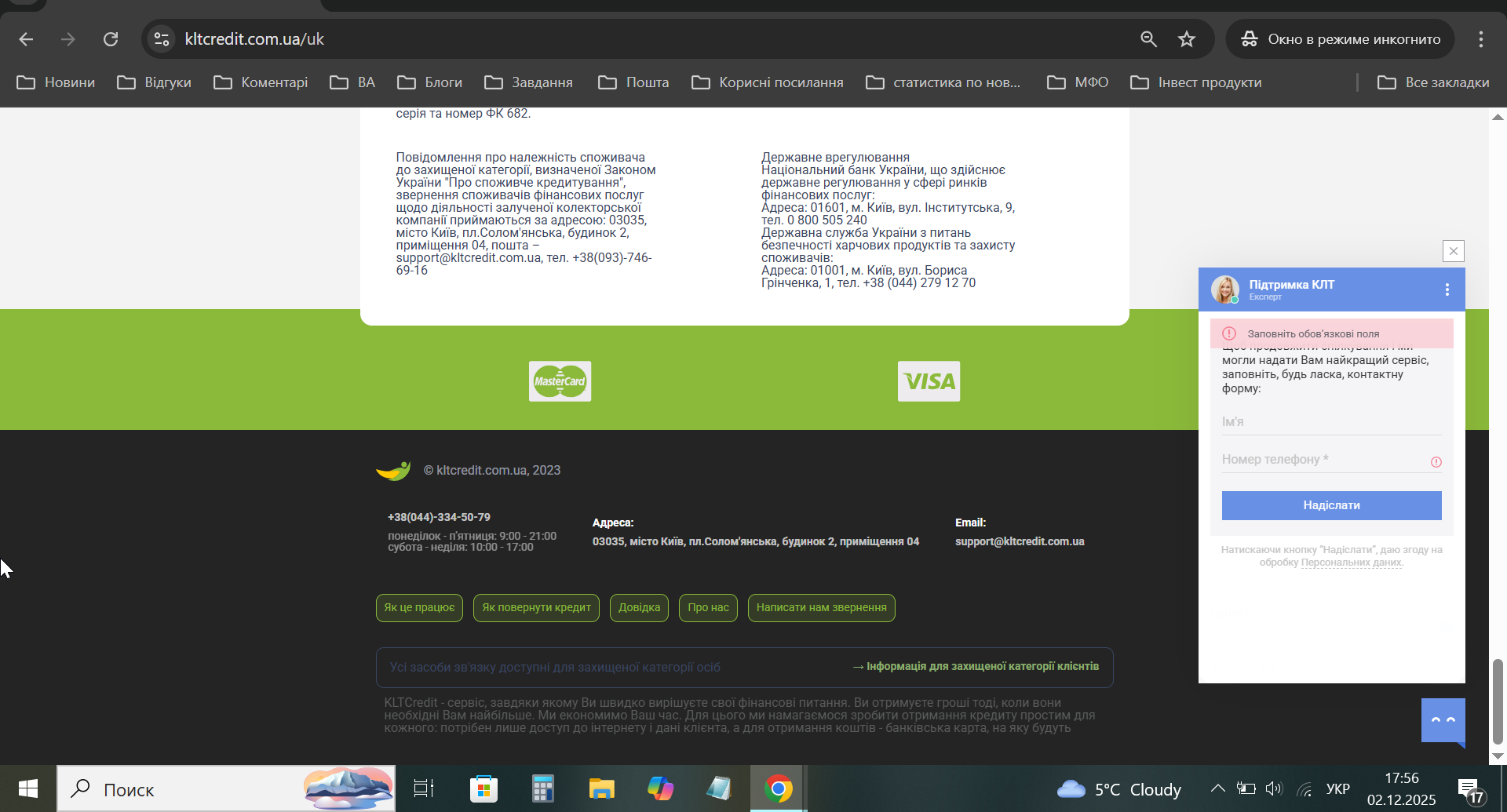Open the weather widget showing 5°C Cloudy
The height and width of the screenshot is (812, 1507).
(x=1118, y=789)
